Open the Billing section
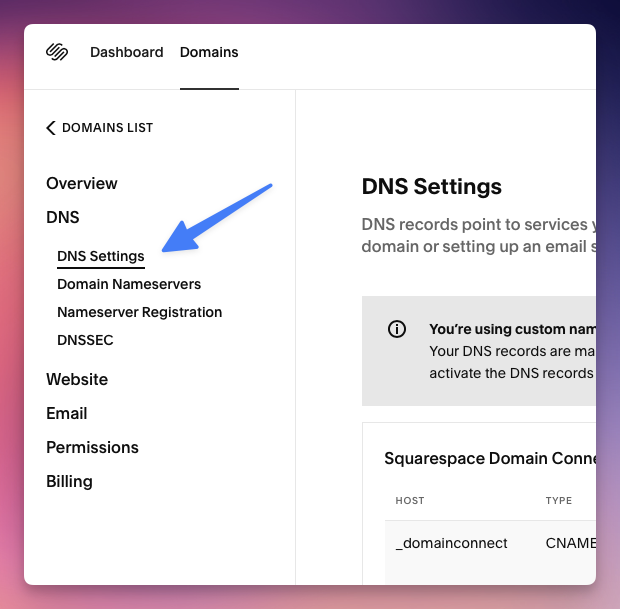The width and height of the screenshot is (620, 609). coord(70,481)
